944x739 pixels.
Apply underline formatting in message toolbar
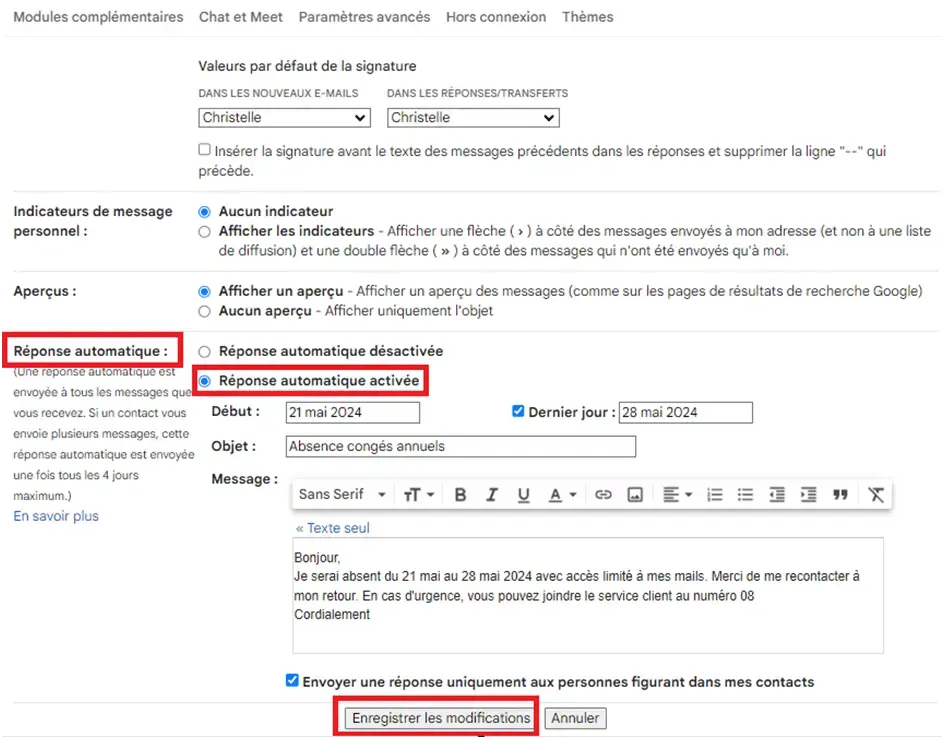[x=523, y=494]
